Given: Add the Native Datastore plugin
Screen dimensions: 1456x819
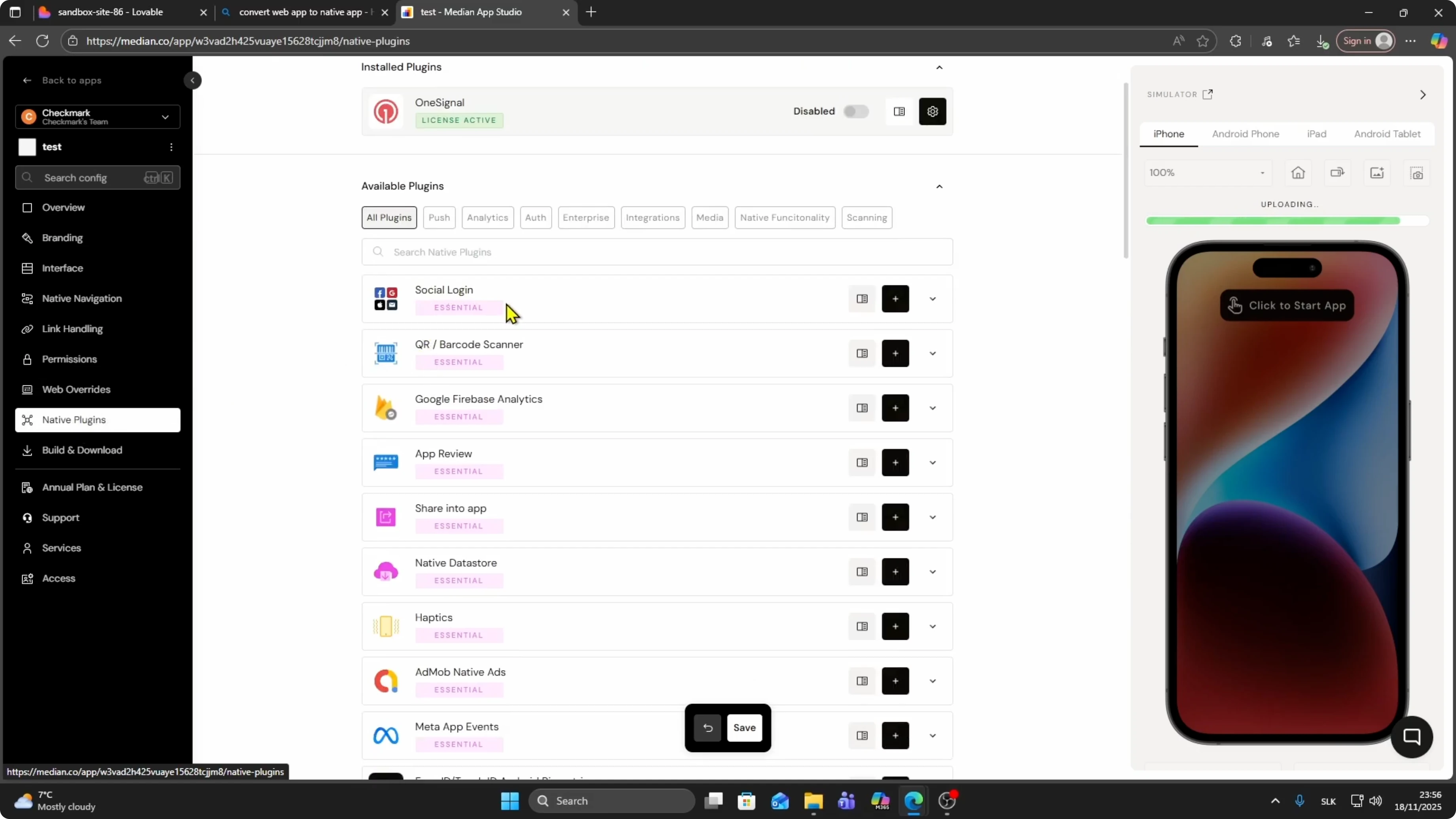Looking at the screenshot, I should pos(895,572).
